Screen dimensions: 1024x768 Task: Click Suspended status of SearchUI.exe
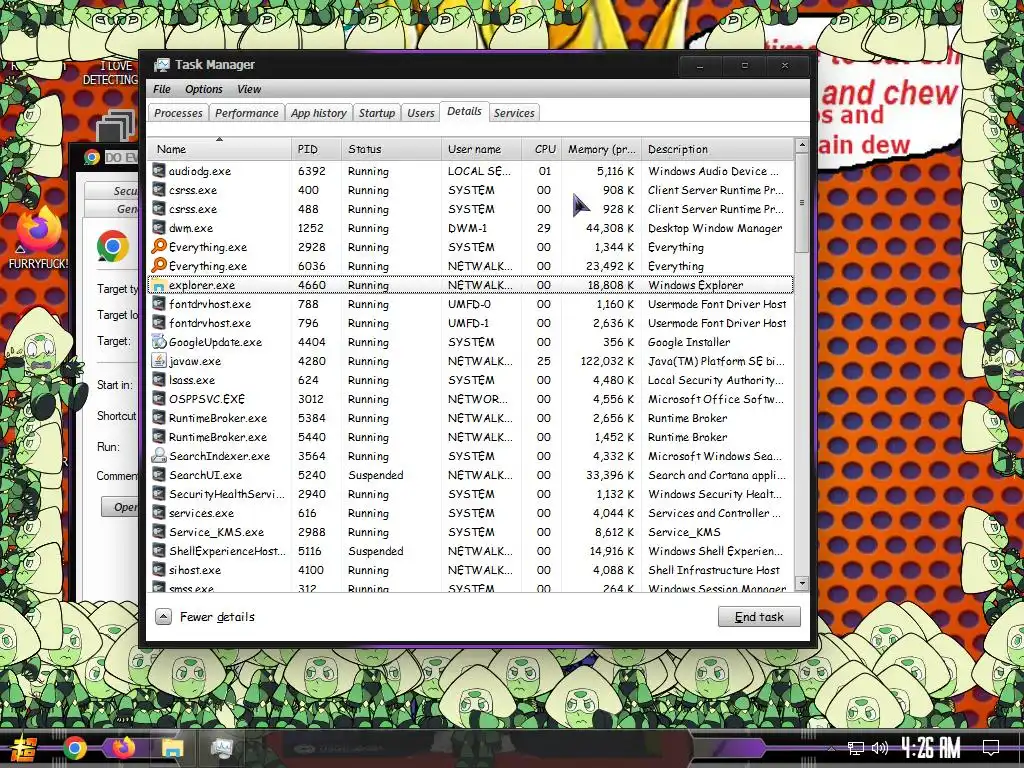(376, 475)
